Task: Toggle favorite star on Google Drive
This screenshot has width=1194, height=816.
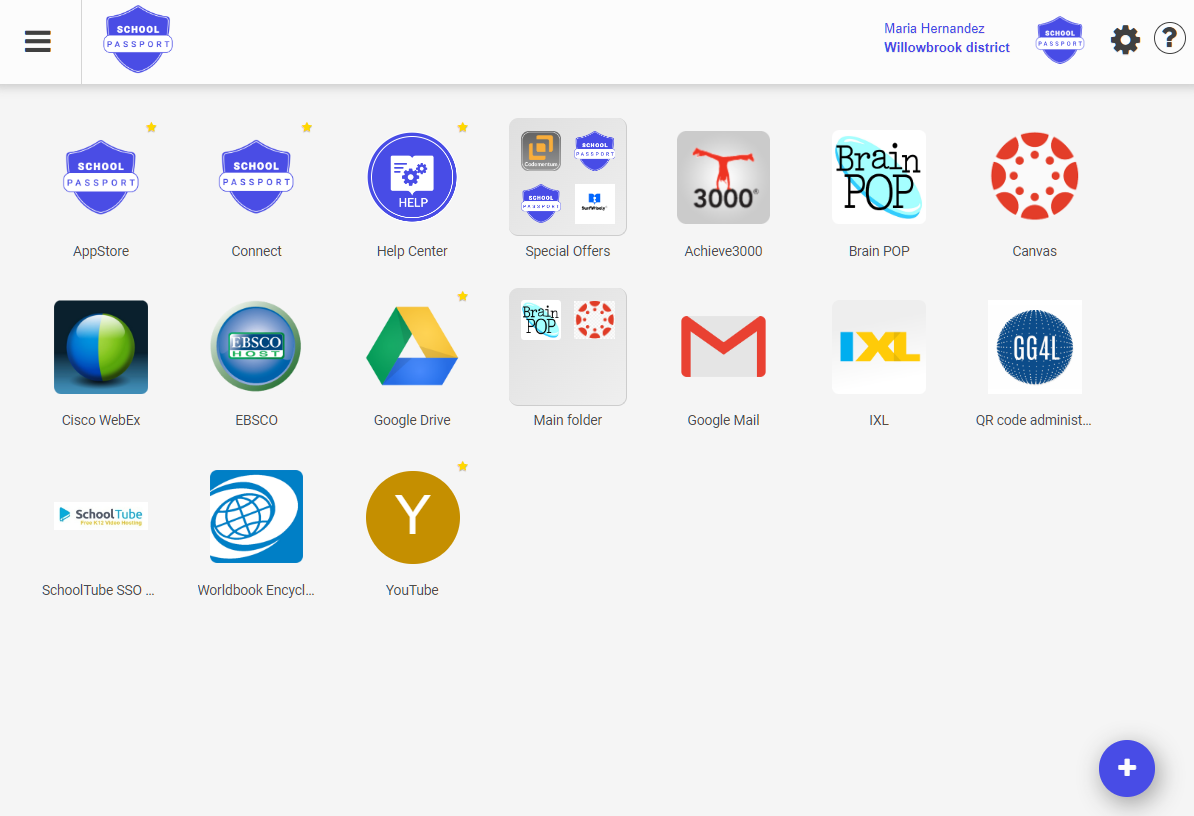Action: coord(462,296)
